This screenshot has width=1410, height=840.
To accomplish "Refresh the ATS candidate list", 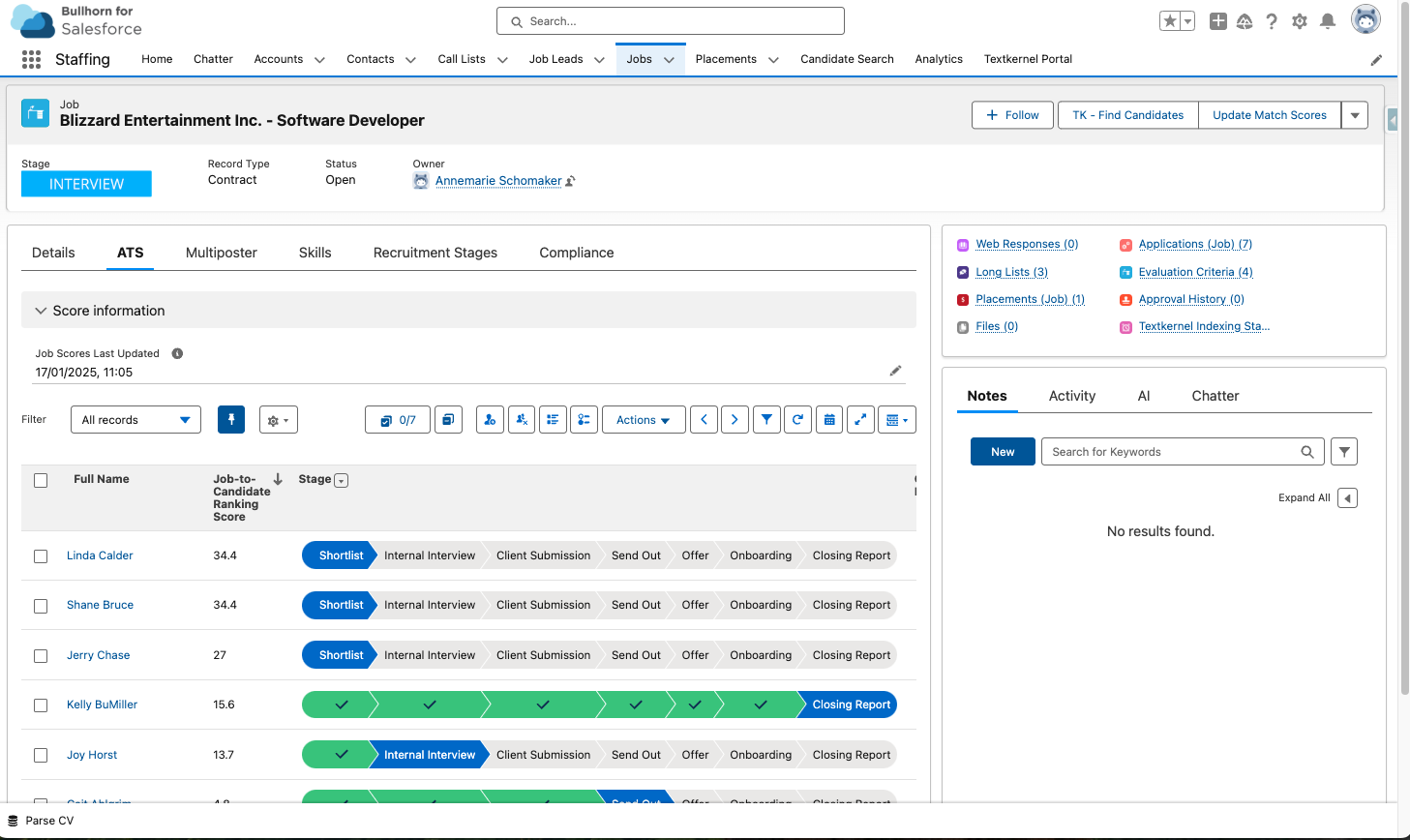I will pyautogui.click(x=797, y=420).
